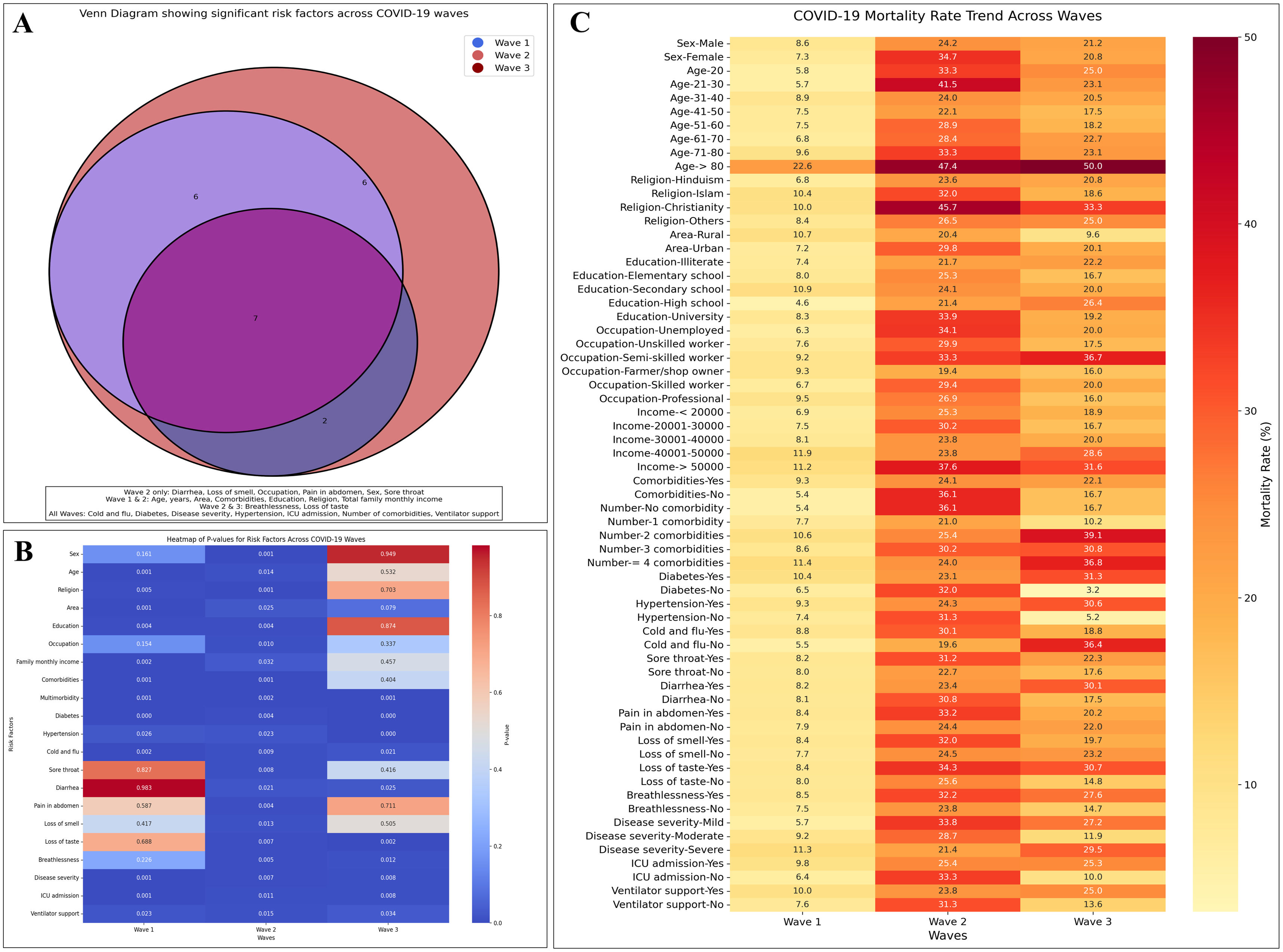Click the number 7 in Venn center
This screenshot has height=952, width=1283.
pos(255,318)
